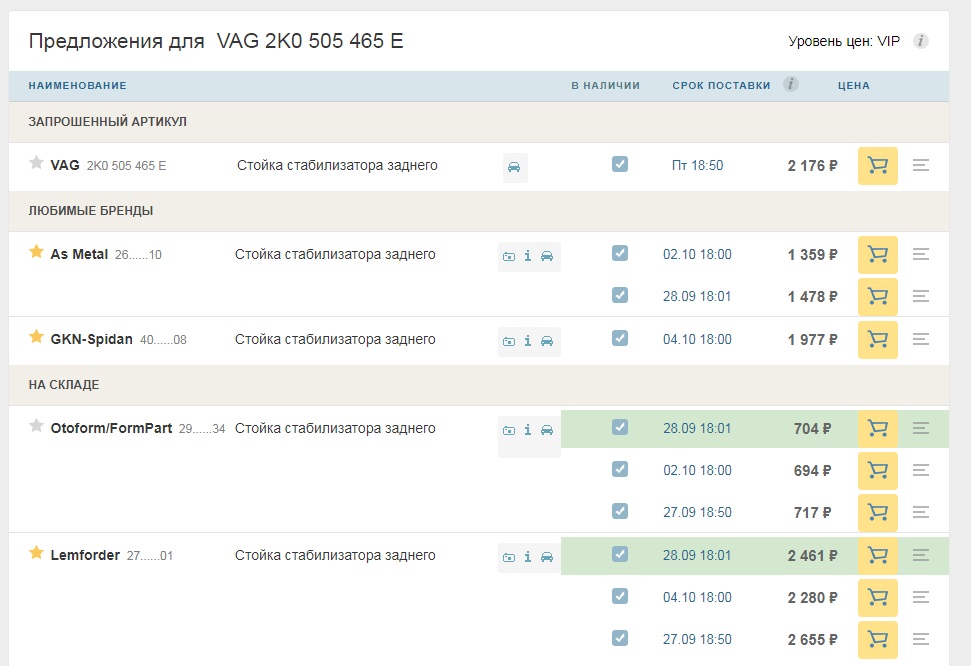The width and height of the screenshot is (971, 666).
Task: Open info icon for Lemforder part
Action: pyautogui.click(x=528, y=557)
